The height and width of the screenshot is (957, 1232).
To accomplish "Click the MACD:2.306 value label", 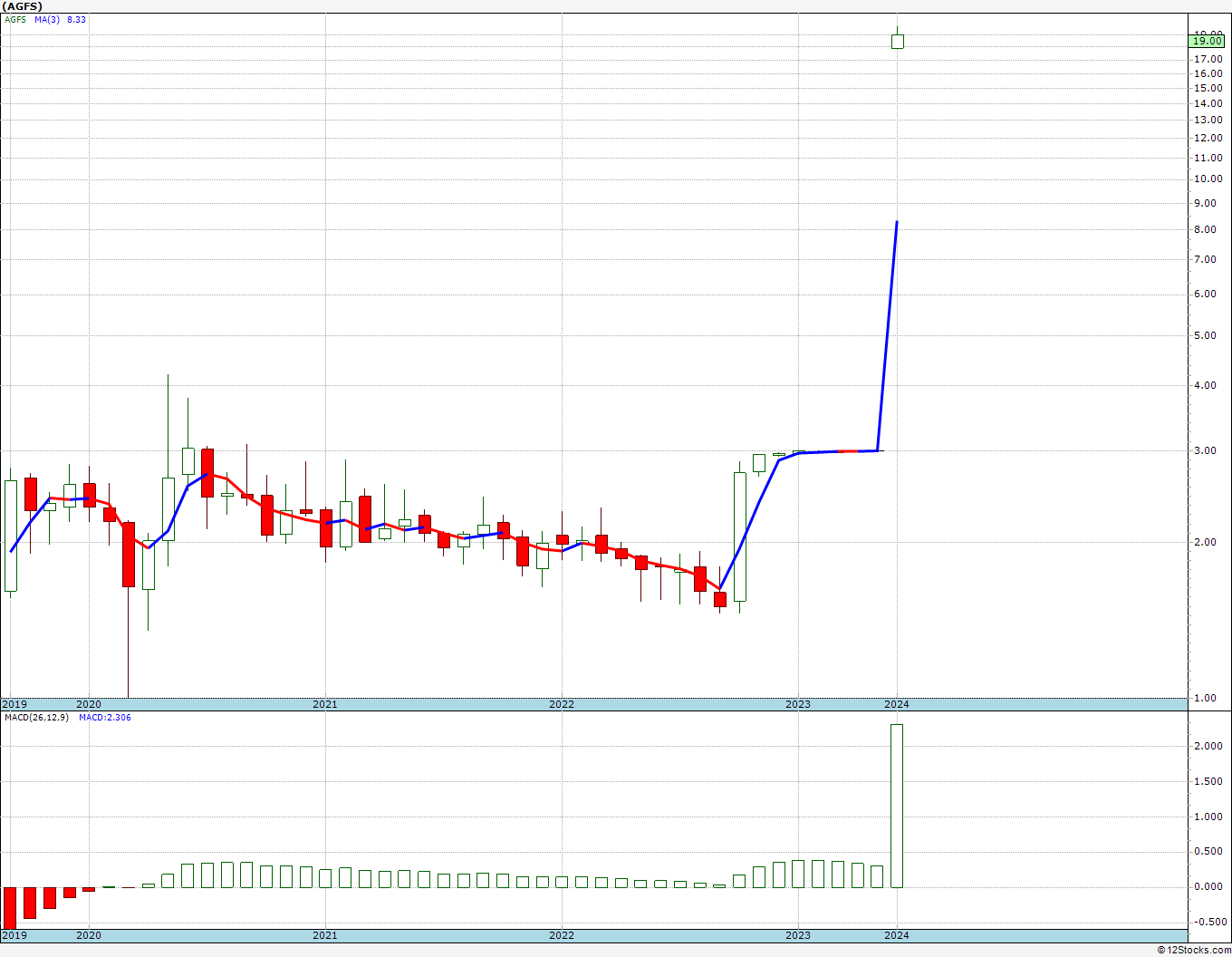I will point(104,718).
